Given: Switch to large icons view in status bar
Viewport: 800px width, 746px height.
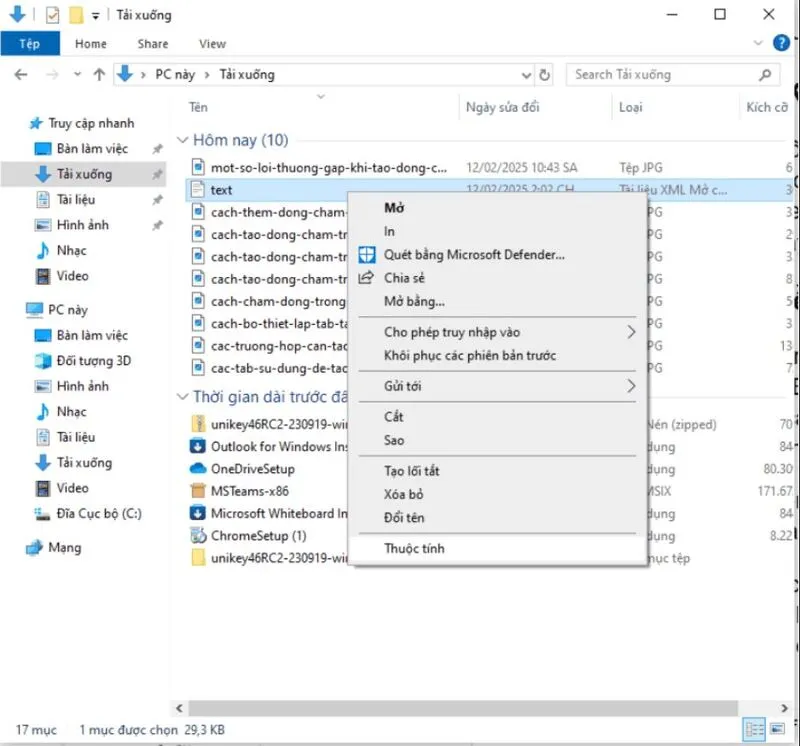Looking at the screenshot, I should (777, 729).
